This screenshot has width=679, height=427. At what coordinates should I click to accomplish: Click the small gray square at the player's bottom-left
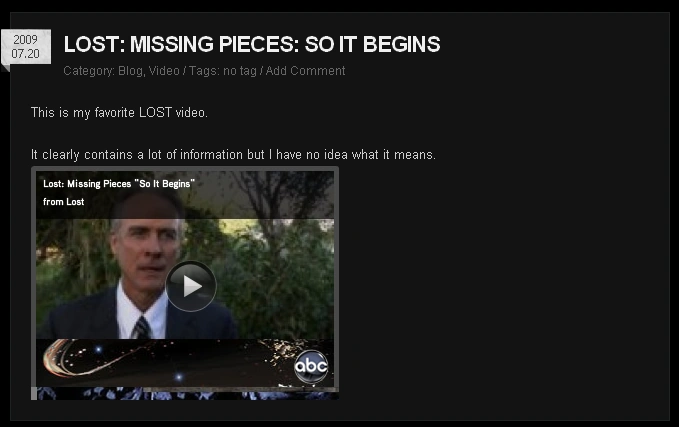tap(34, 393)
